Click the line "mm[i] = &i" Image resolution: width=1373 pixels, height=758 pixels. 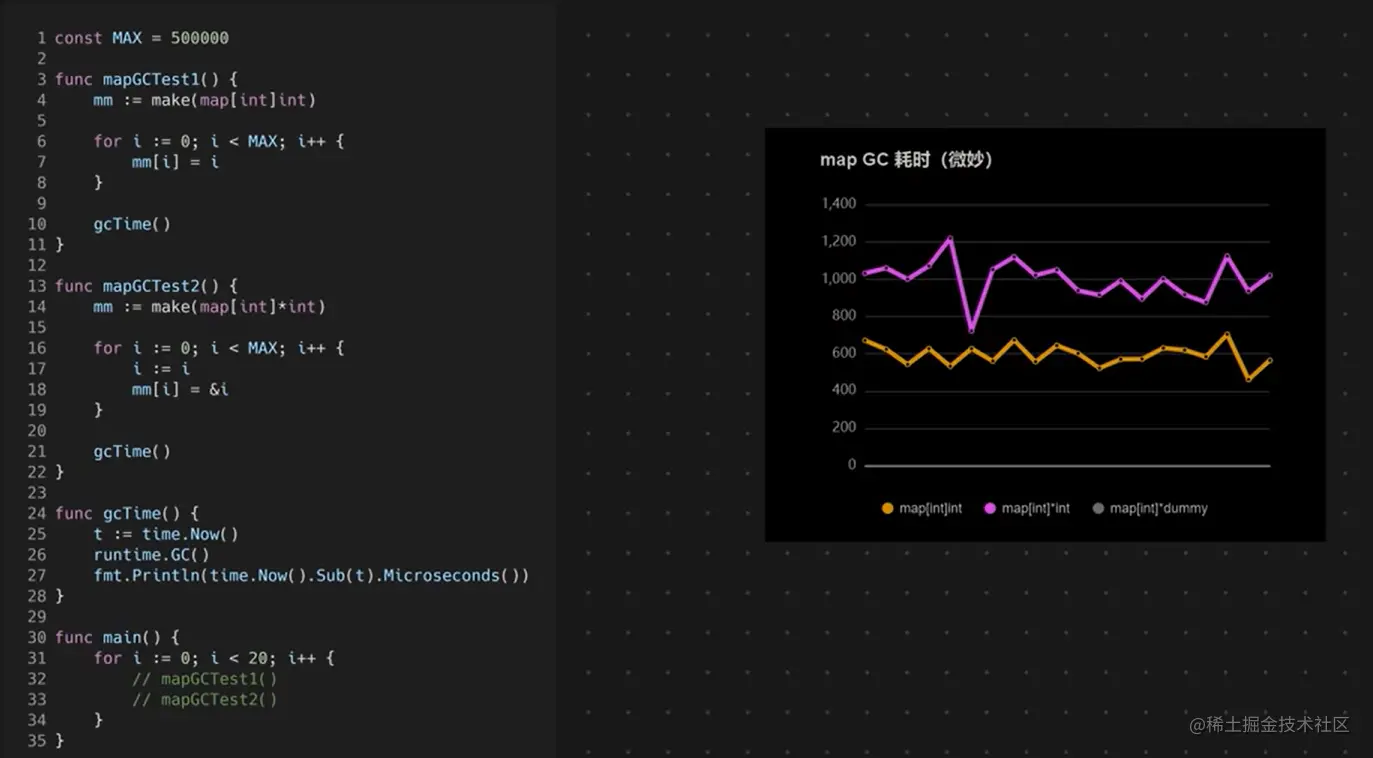click(x=180, y=389)
